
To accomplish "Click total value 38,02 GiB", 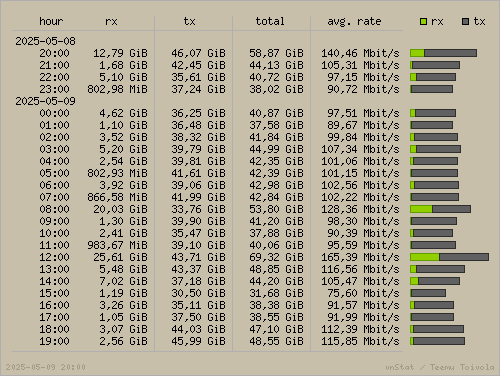I will (276, 89).
